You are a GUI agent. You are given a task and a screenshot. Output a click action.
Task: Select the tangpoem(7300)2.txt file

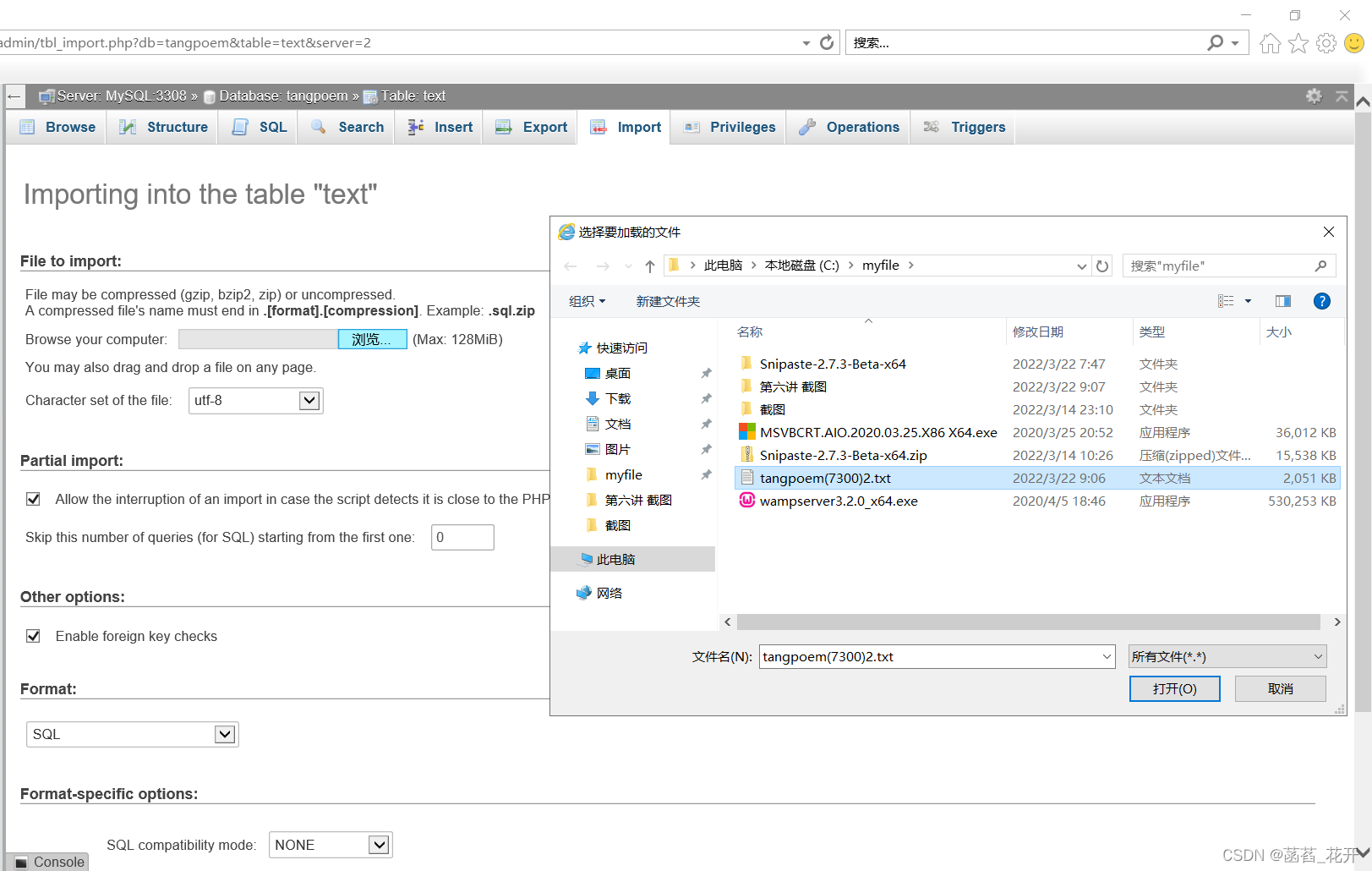pos(1037,479)
